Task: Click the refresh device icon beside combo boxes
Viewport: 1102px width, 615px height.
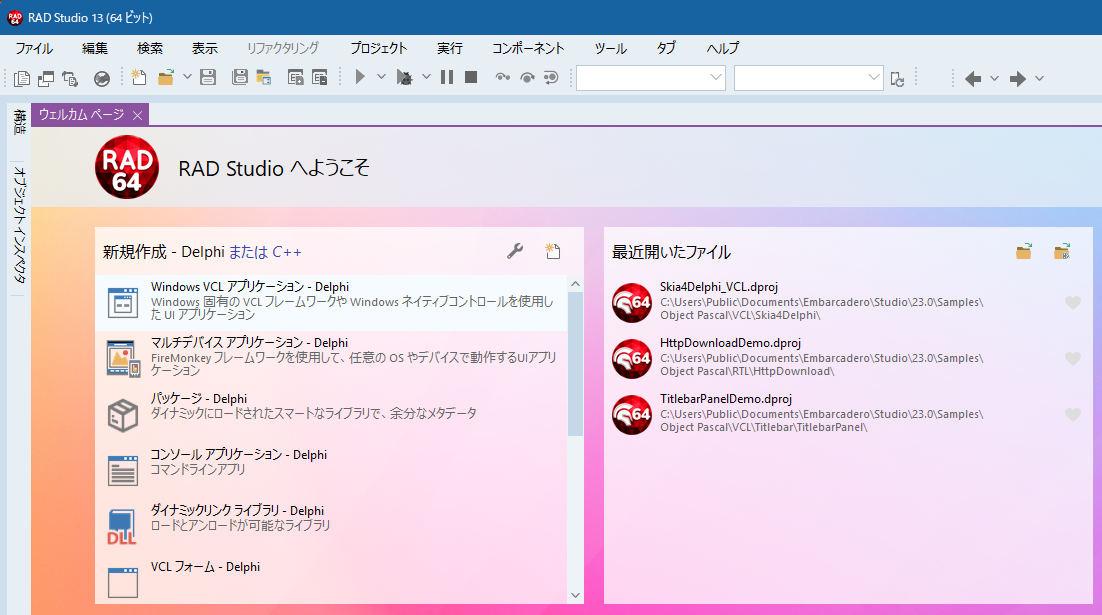Action: point(897,79)
